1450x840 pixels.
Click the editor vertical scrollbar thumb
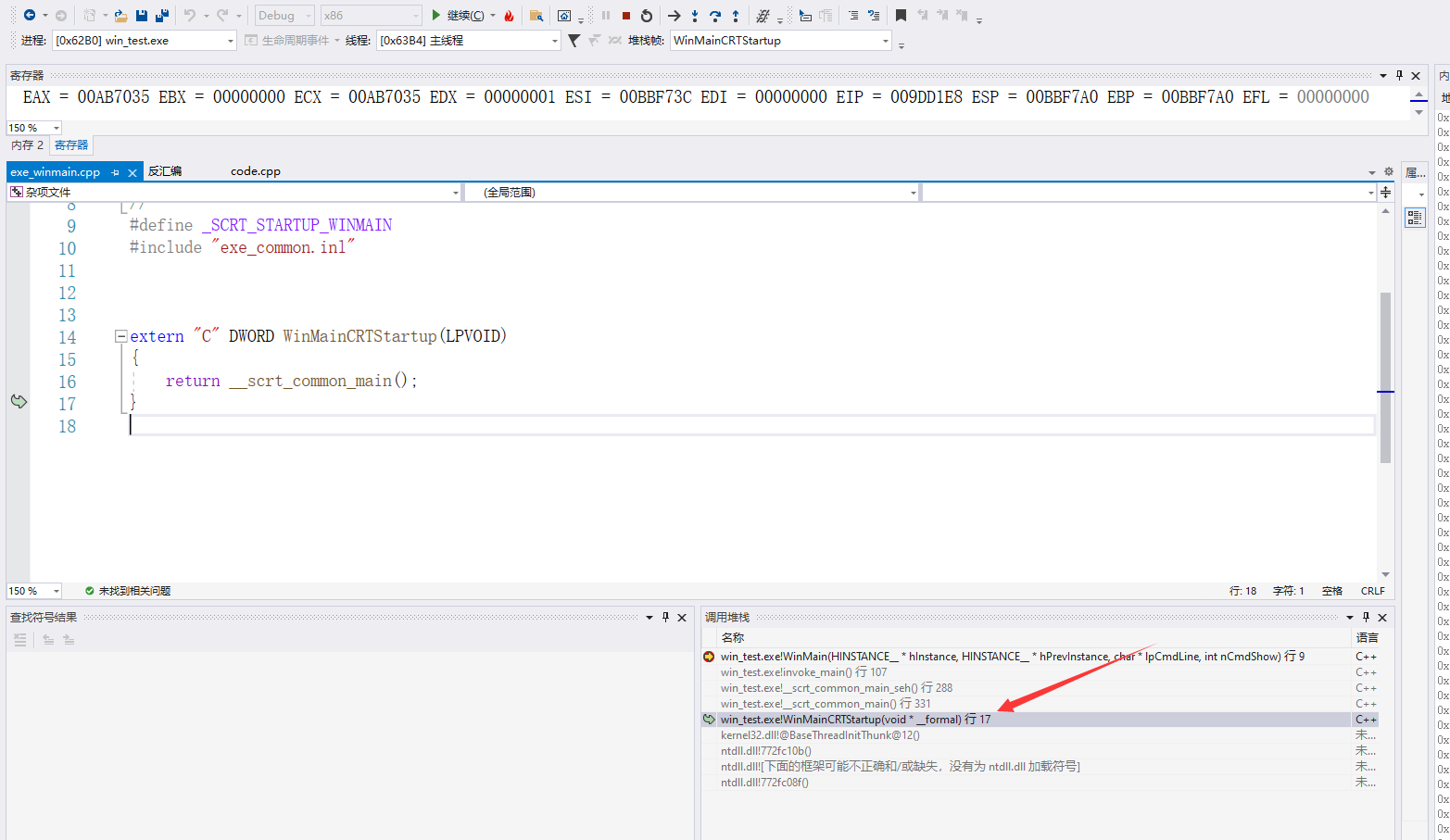pyautogui.click(x=1385, y=377)
